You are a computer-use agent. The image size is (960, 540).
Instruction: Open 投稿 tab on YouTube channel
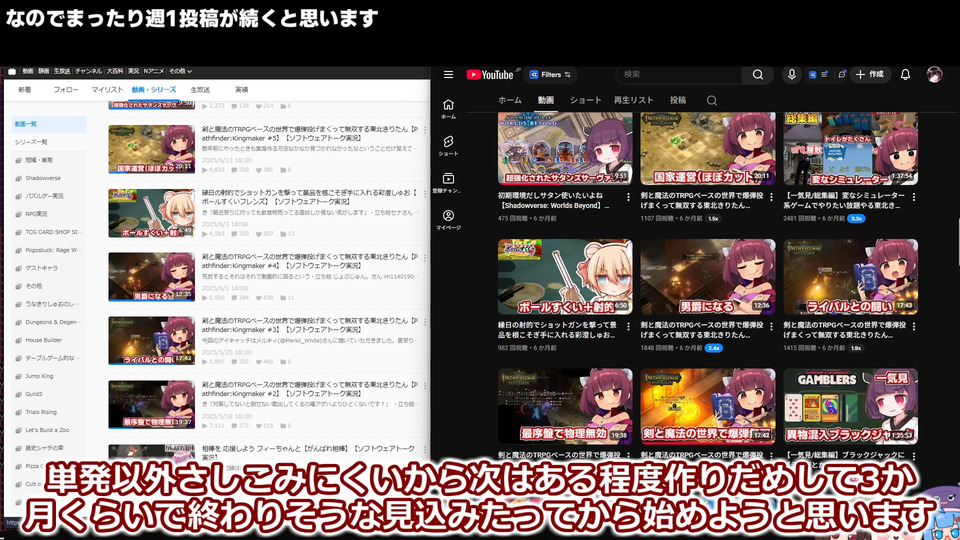click(678, 100)
